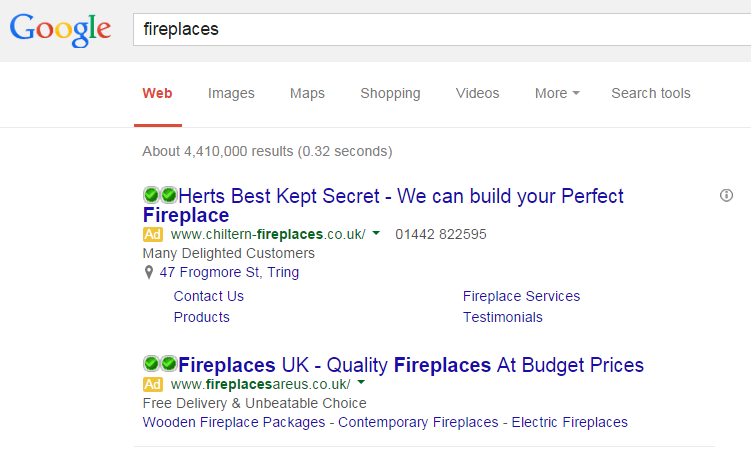Click second green checkmark badge on Fireplaces UK ad
Screen dimensions: 751x459
coord(169,364)
